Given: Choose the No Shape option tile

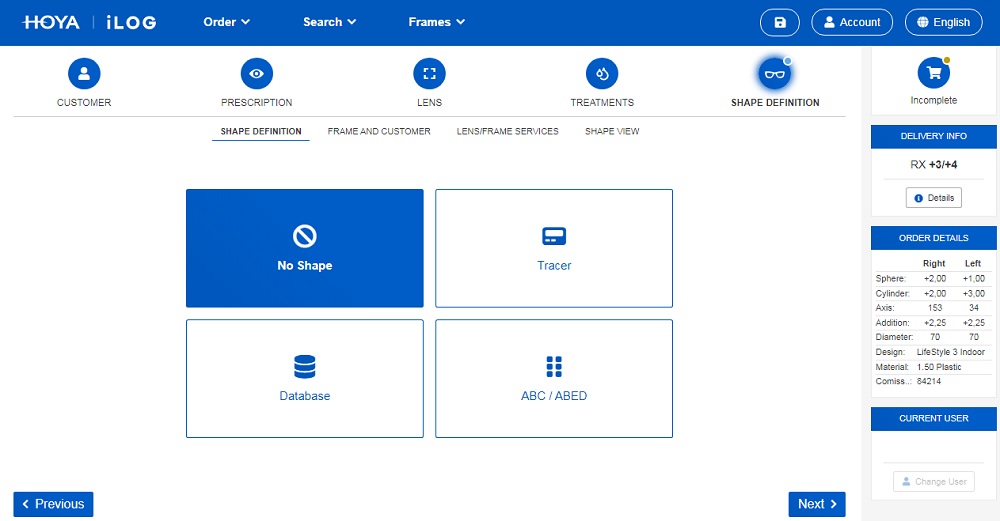Looking at the screenshot, I should (305, 248).
